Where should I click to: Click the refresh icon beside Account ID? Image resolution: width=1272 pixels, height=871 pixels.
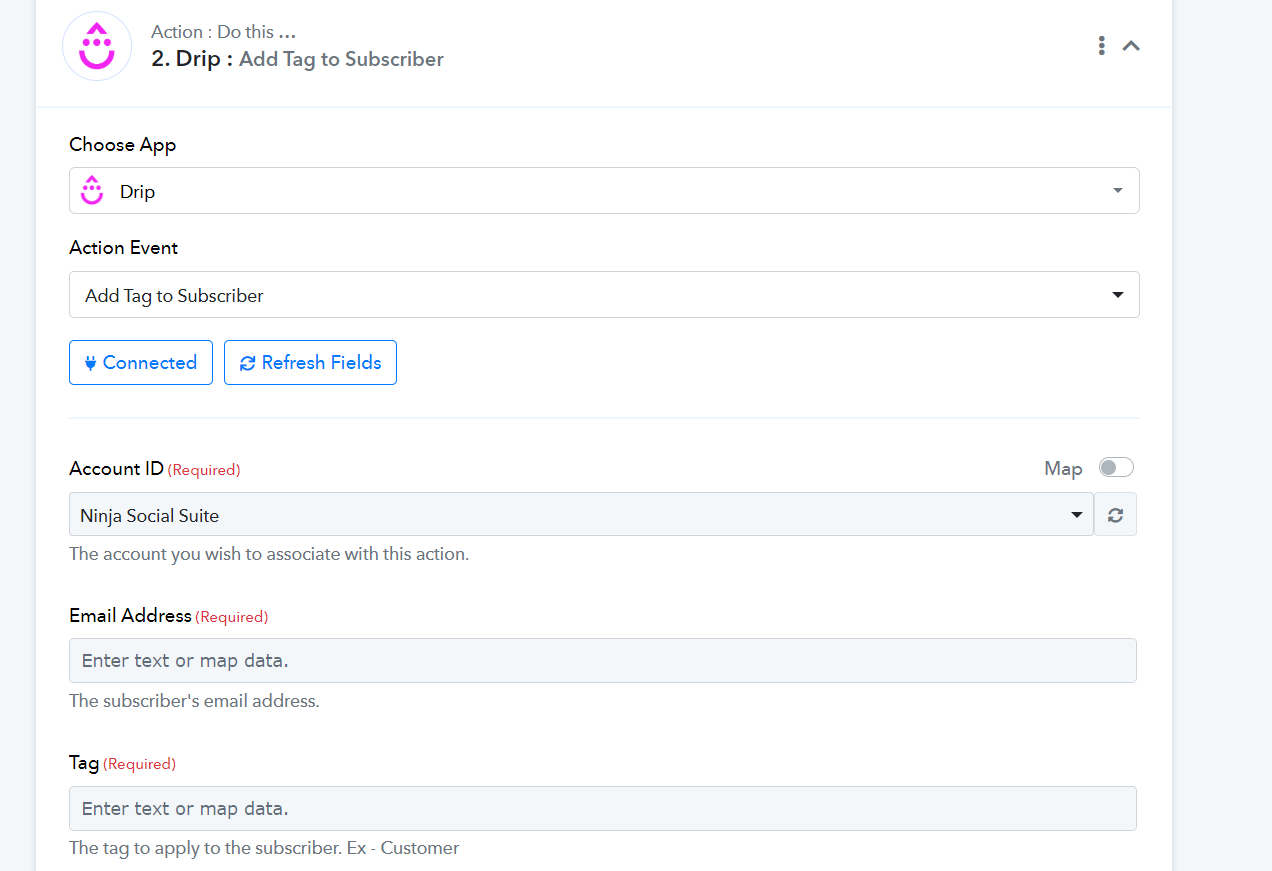tap(1116, 515)
